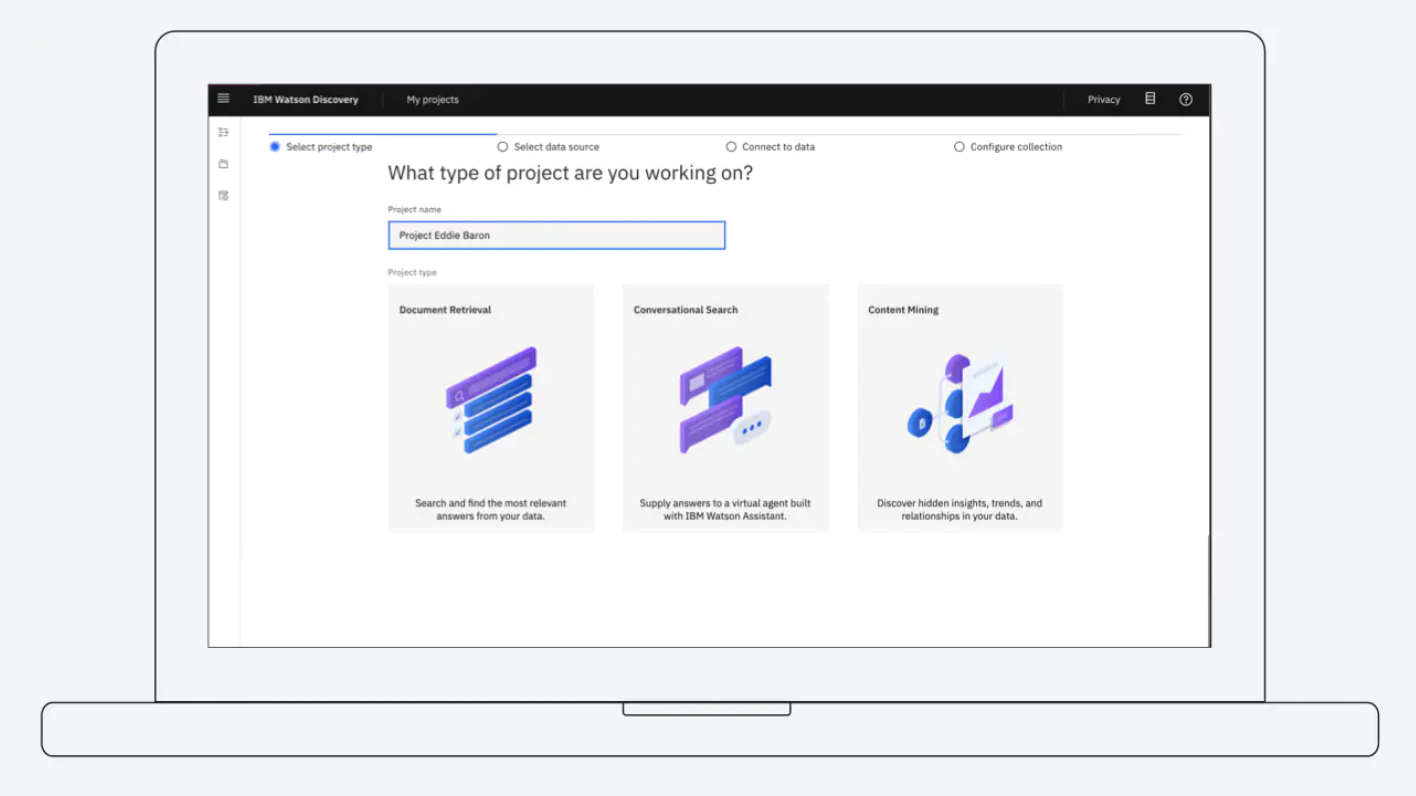Open the API documentation icon in the header
Screen dimensions: 1416x796
coord(1149,99)
